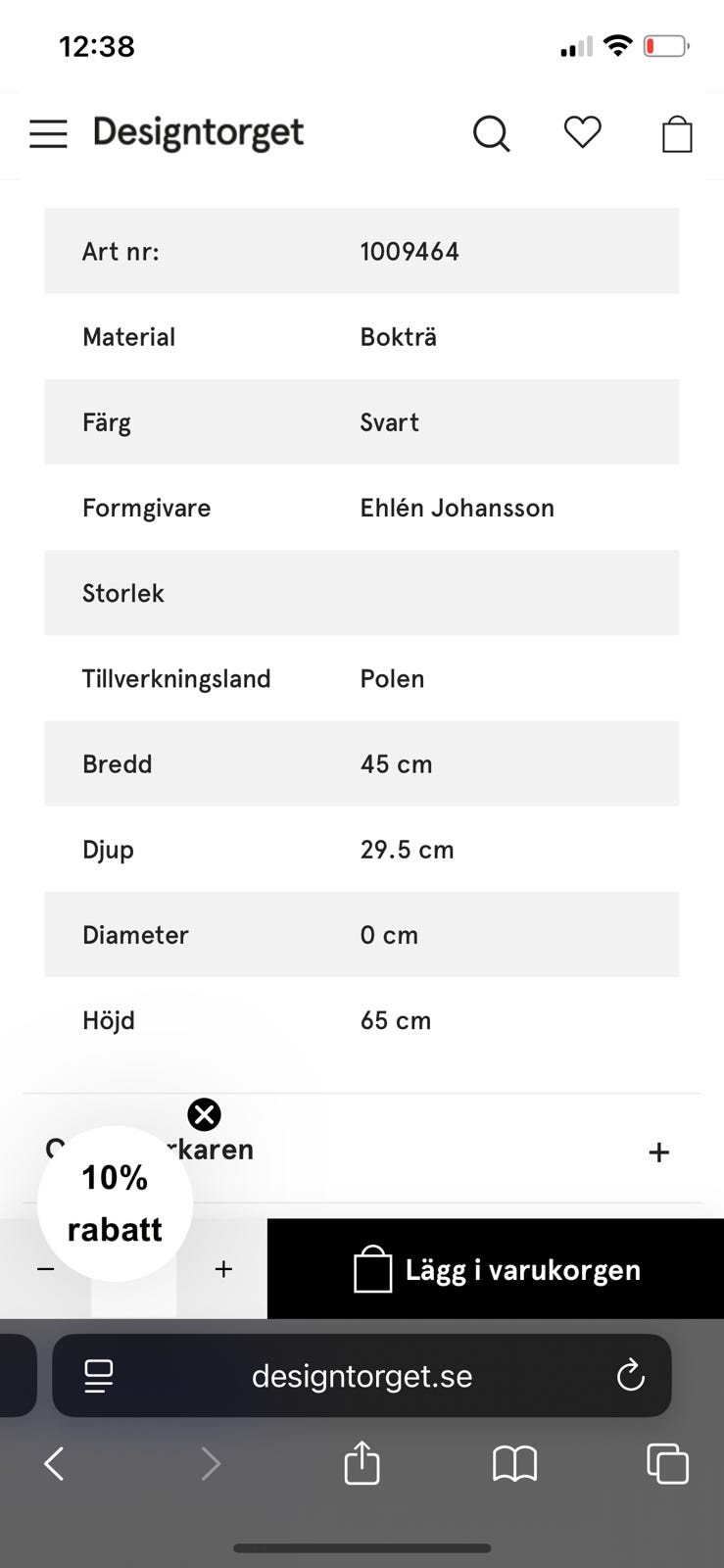Decrease quantity with minus button
The width and height of the screenshot is (724, 1568).
coord(45,1269)
